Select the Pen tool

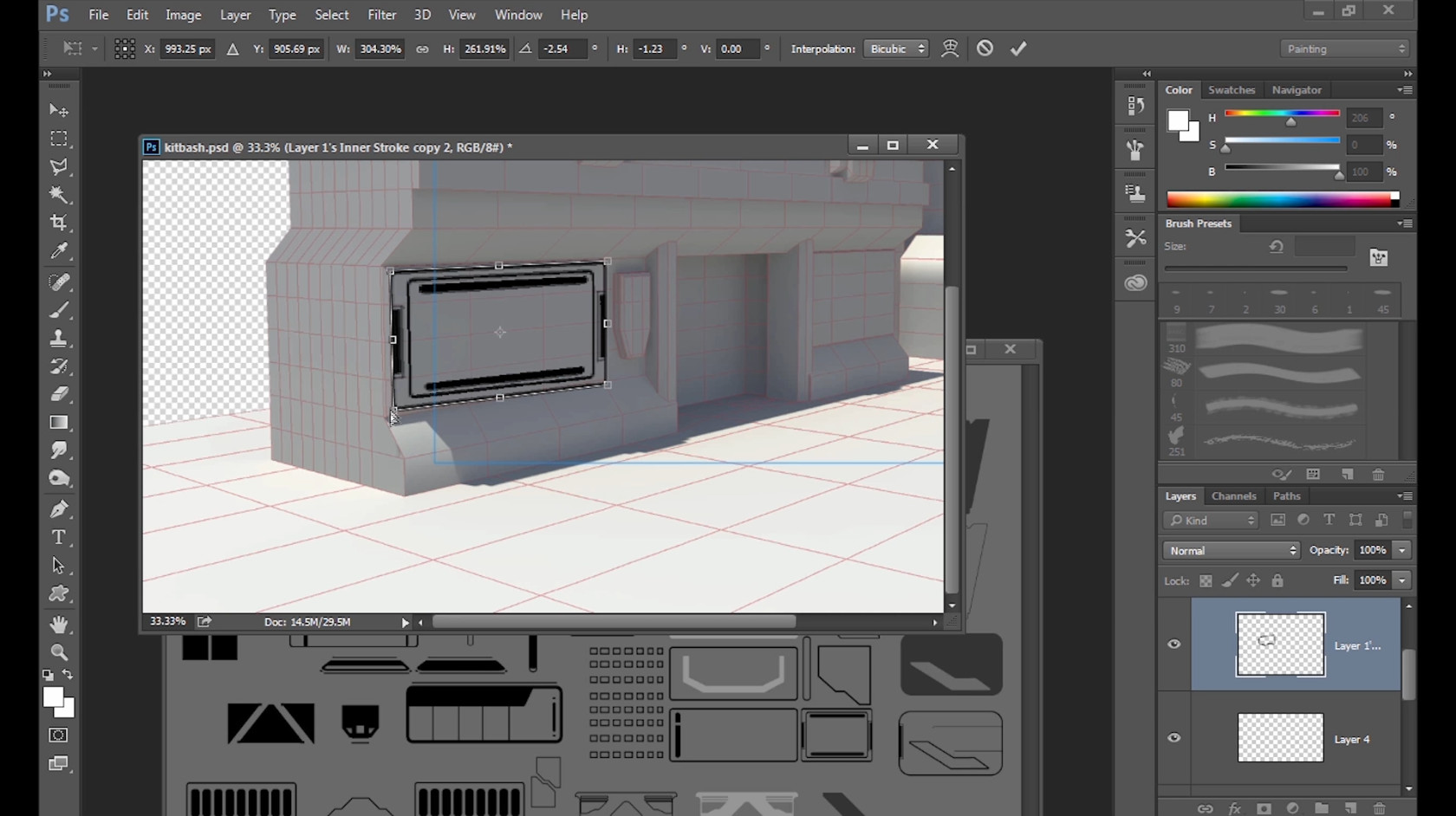[x=59, y=508]
